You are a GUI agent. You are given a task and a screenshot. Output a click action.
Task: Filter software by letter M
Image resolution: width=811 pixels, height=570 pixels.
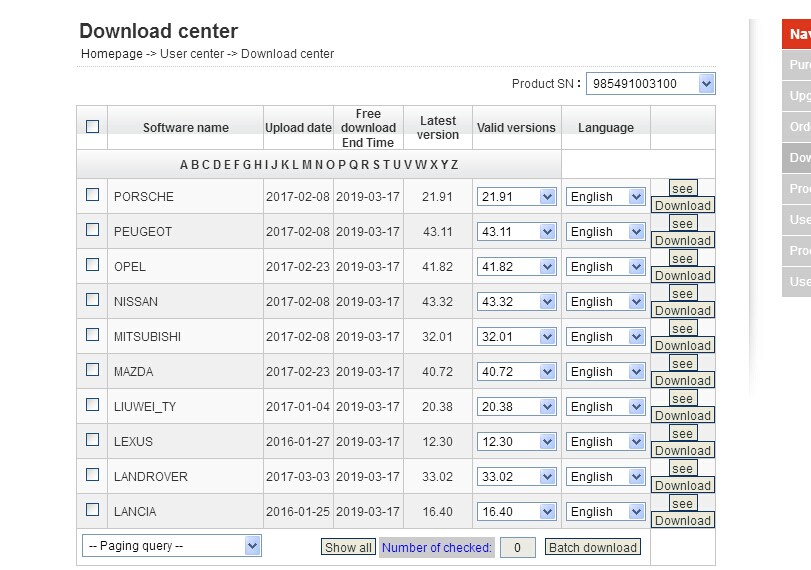tap(306, 165)
